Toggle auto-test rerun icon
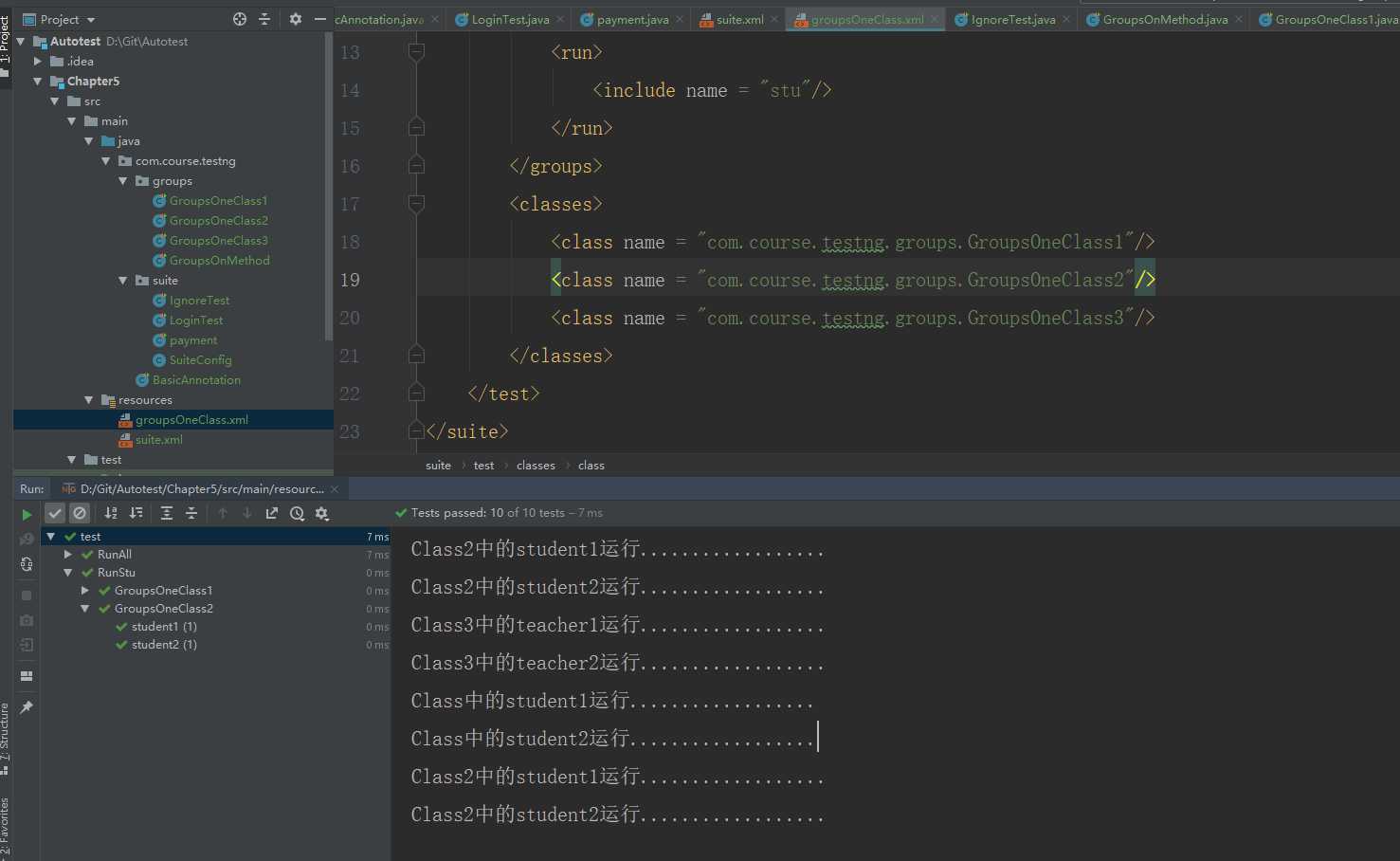The height and width of the screenshot is (861, 1400). (x=27, y=564)
